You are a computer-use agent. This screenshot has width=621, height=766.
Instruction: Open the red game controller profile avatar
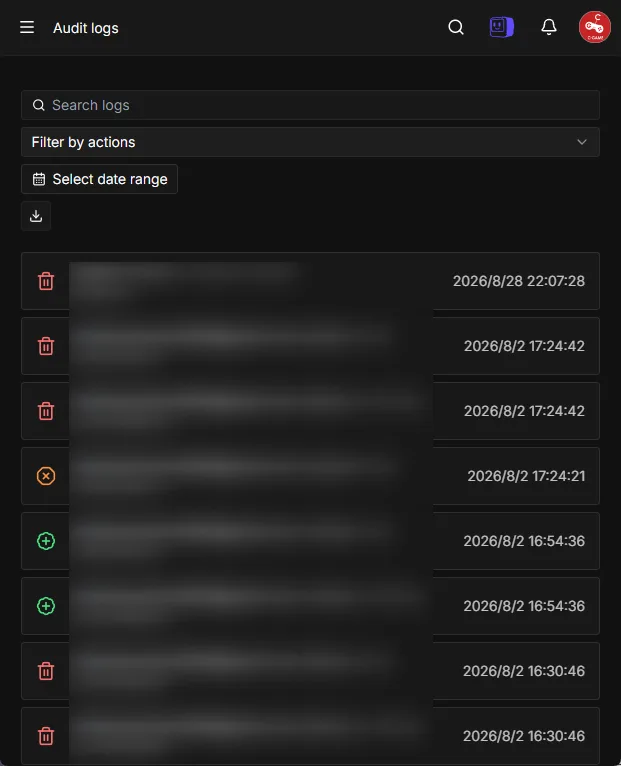pos(595,27)
